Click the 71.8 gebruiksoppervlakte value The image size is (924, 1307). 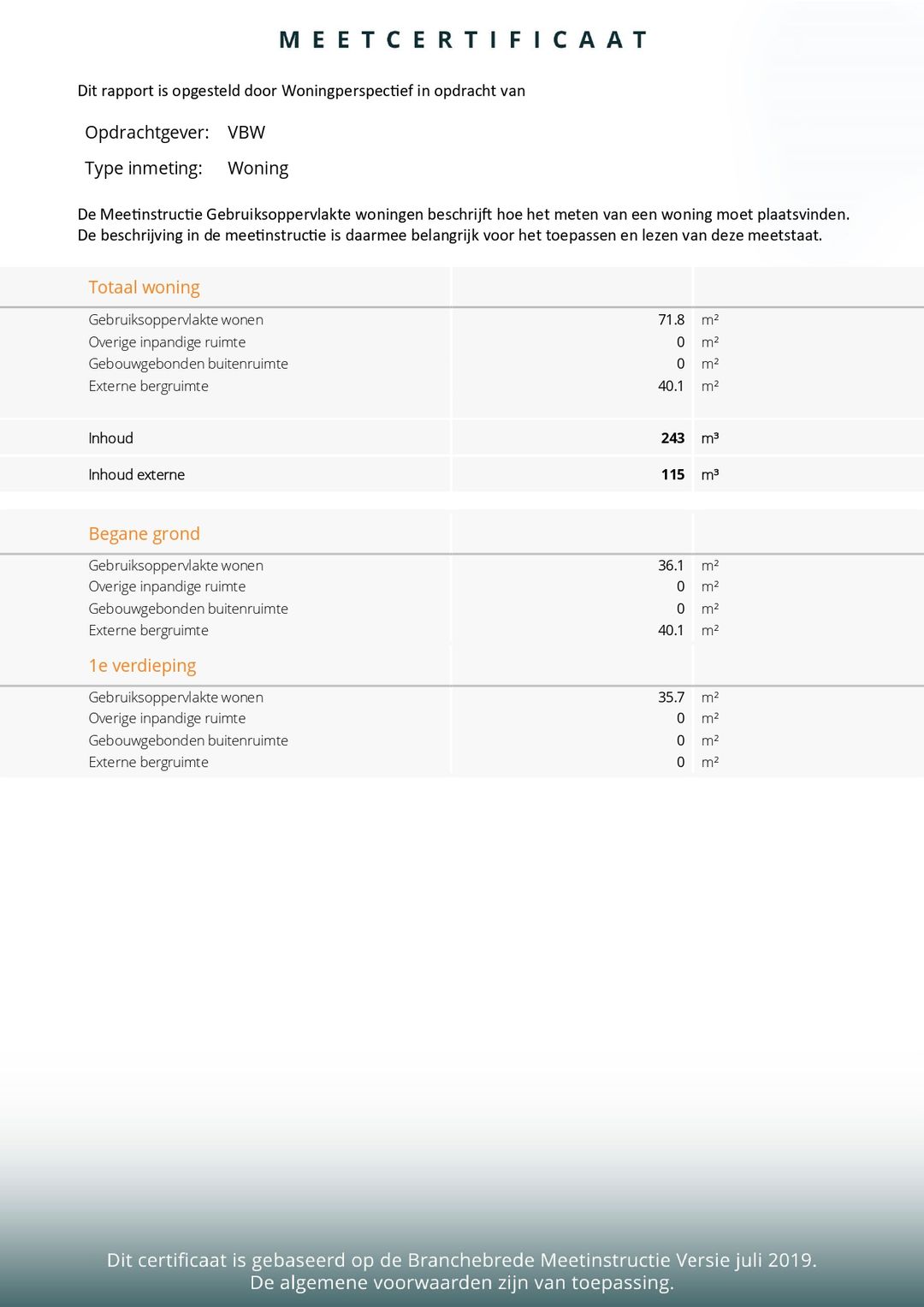671,320
